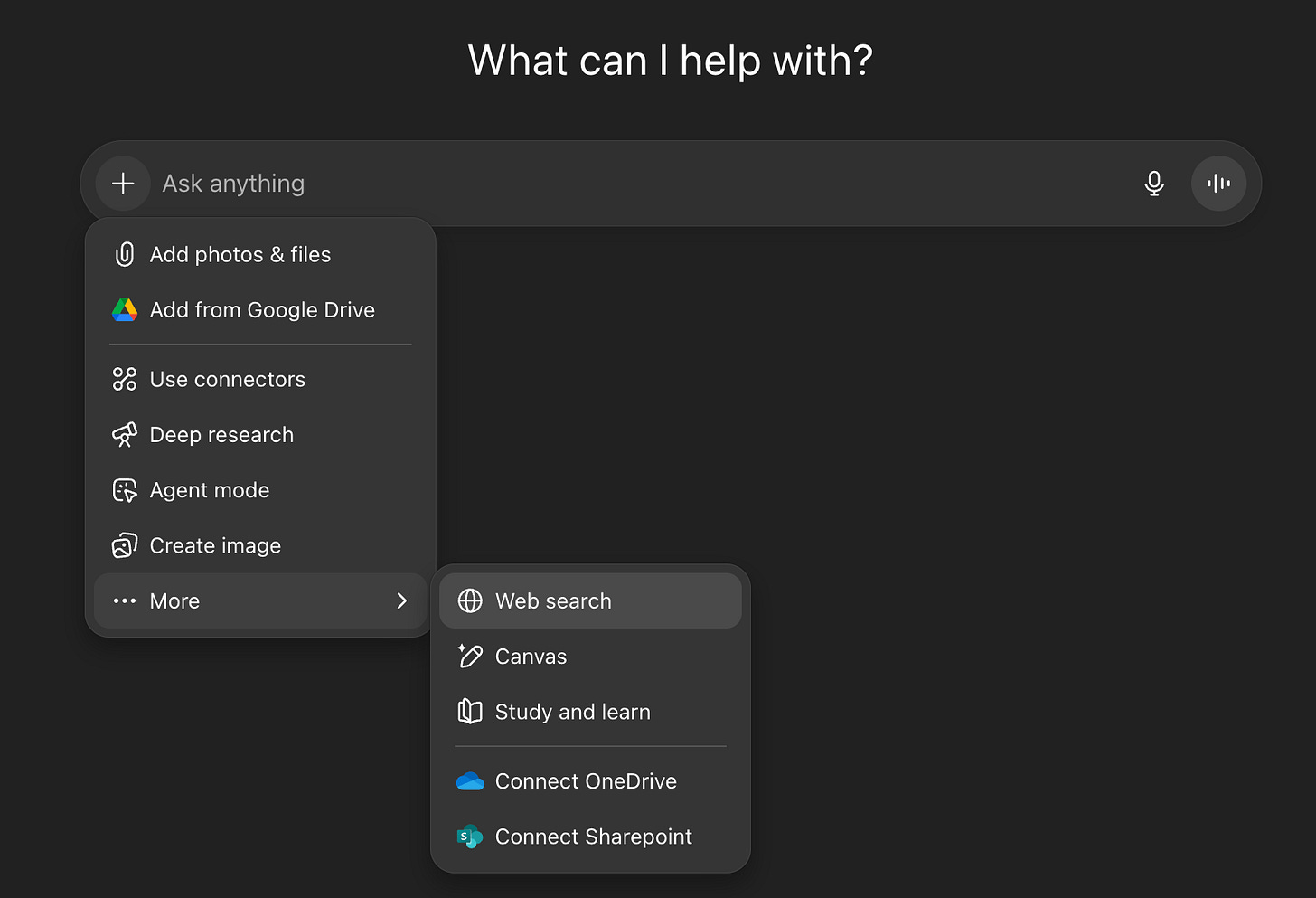Select the Google Drive icon option
This screenshot has height=898, width=1316.
[125, 310]
